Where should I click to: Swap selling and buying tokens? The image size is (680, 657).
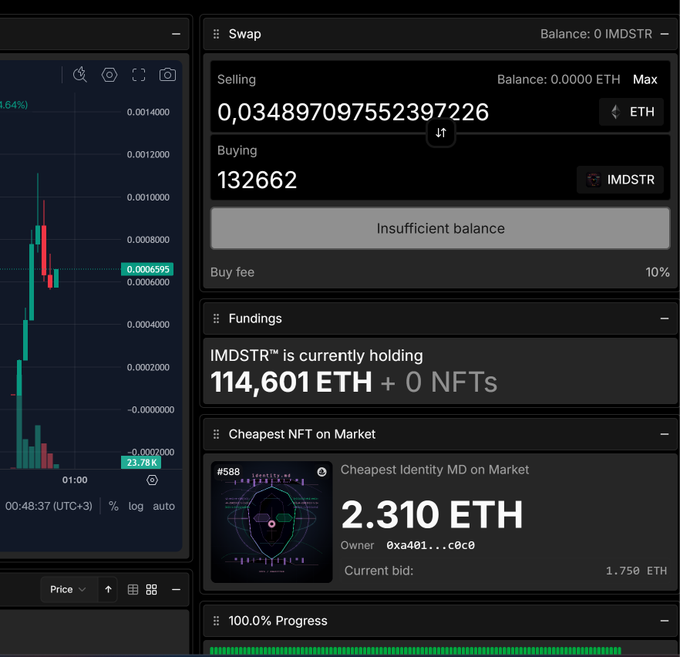point(441,133)
